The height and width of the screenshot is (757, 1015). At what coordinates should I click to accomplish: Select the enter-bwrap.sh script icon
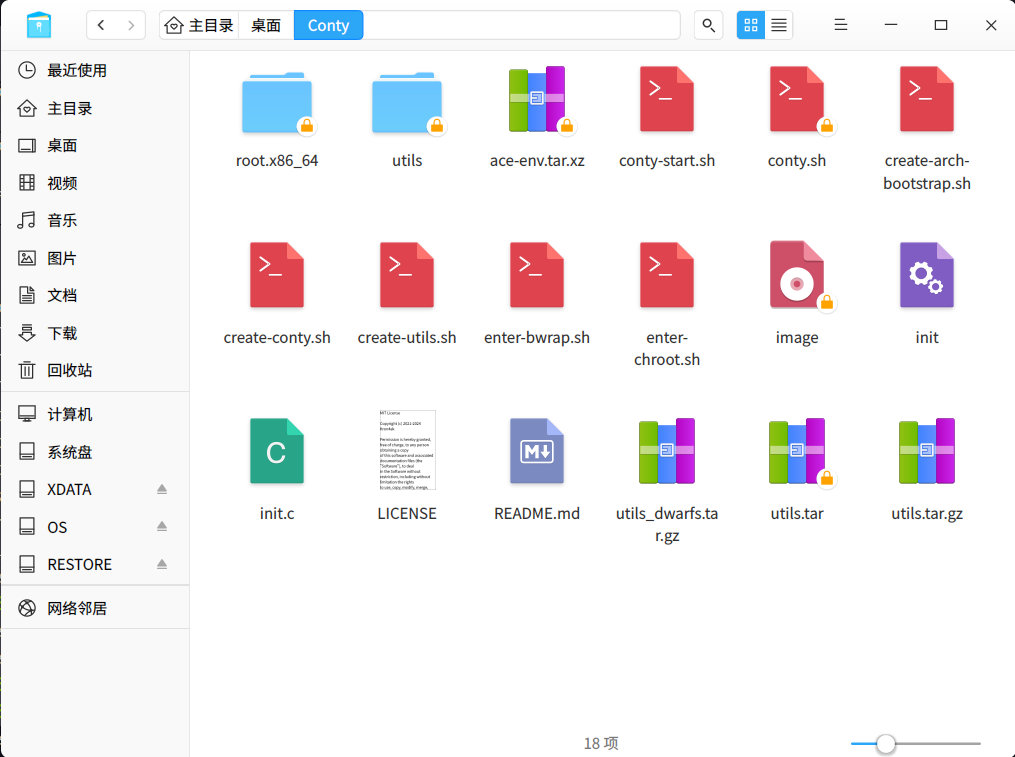[537, 275]
